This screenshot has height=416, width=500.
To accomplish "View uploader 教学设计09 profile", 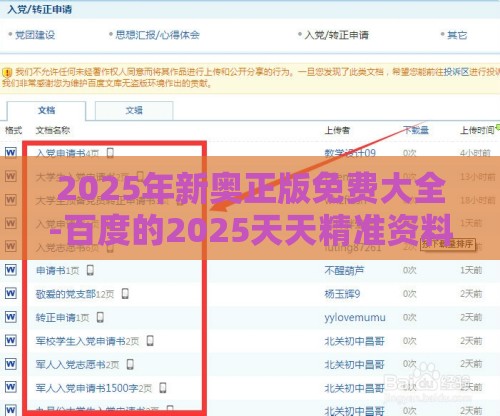I will (350, 153).
